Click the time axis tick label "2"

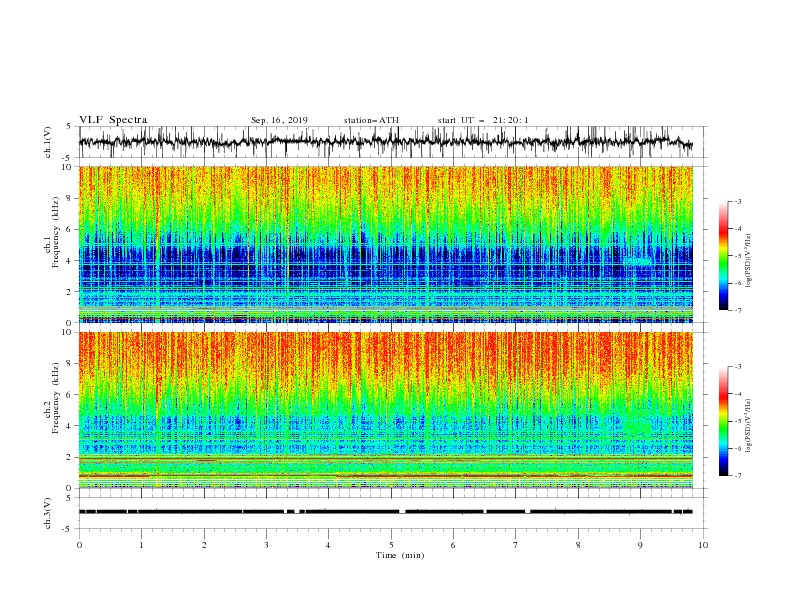click(204, 545)
